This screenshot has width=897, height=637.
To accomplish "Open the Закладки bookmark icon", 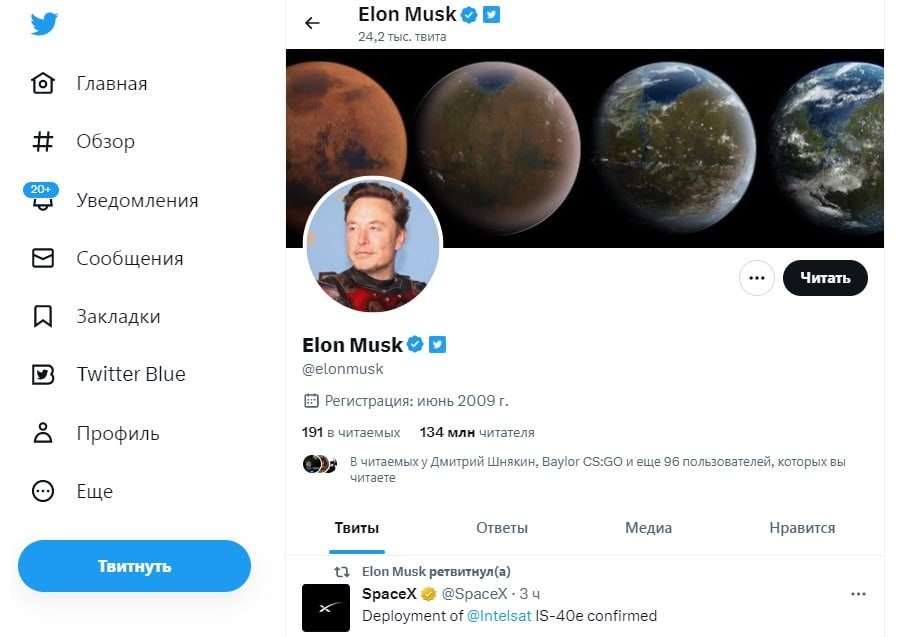I will (43, 317).
